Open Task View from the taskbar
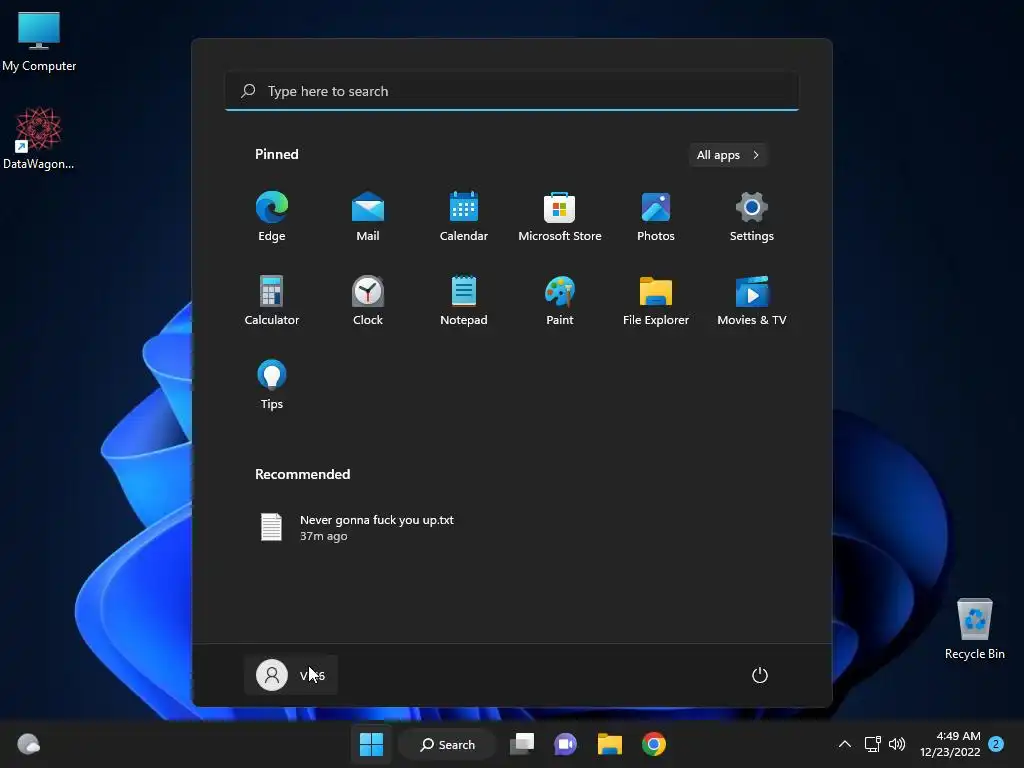 point(522,744)
